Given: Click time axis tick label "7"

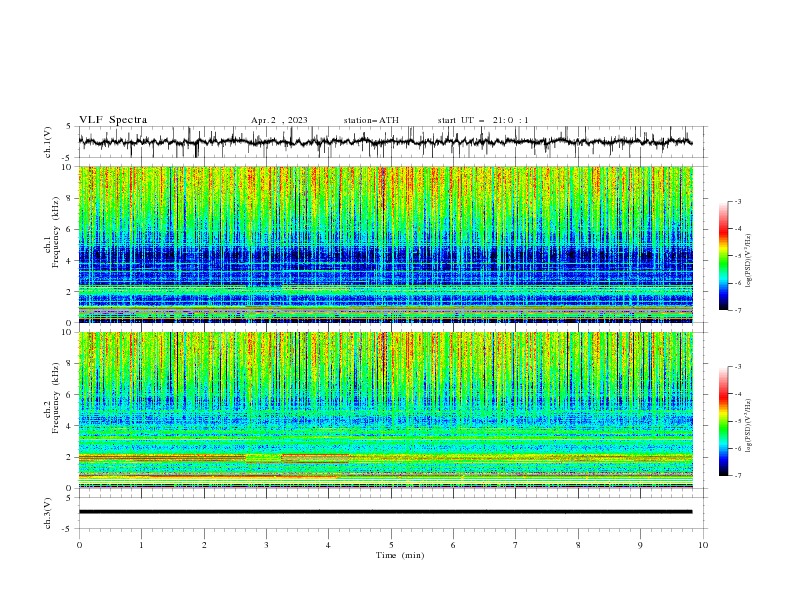Looking at the screenshot, I should [516, 545].
